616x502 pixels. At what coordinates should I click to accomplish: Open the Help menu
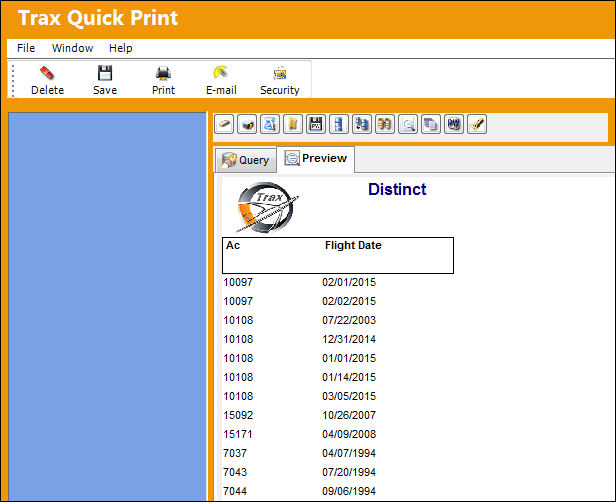click(x=121, y=48)
